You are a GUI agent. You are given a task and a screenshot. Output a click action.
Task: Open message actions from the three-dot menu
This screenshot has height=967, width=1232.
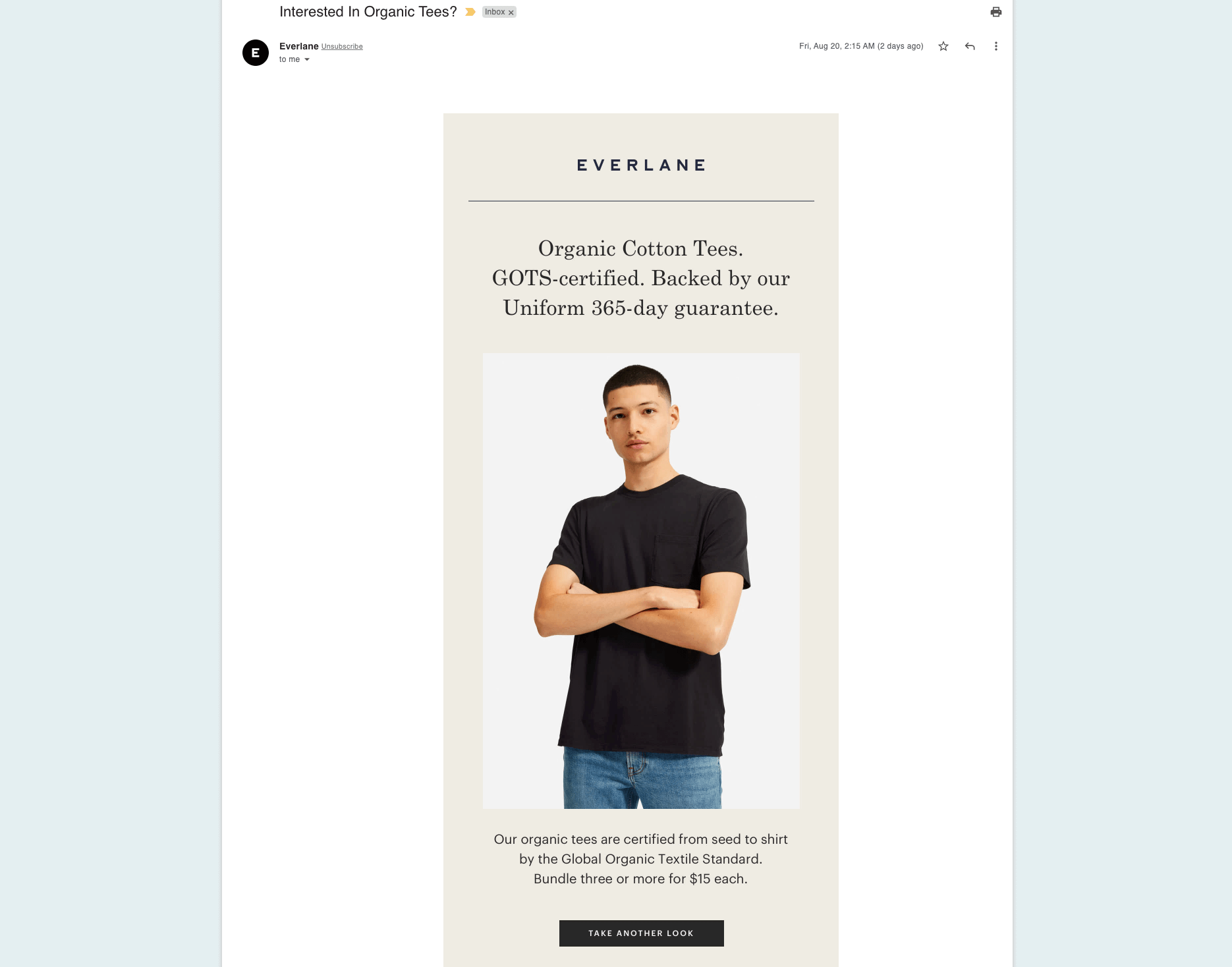(x=995, y=46)
